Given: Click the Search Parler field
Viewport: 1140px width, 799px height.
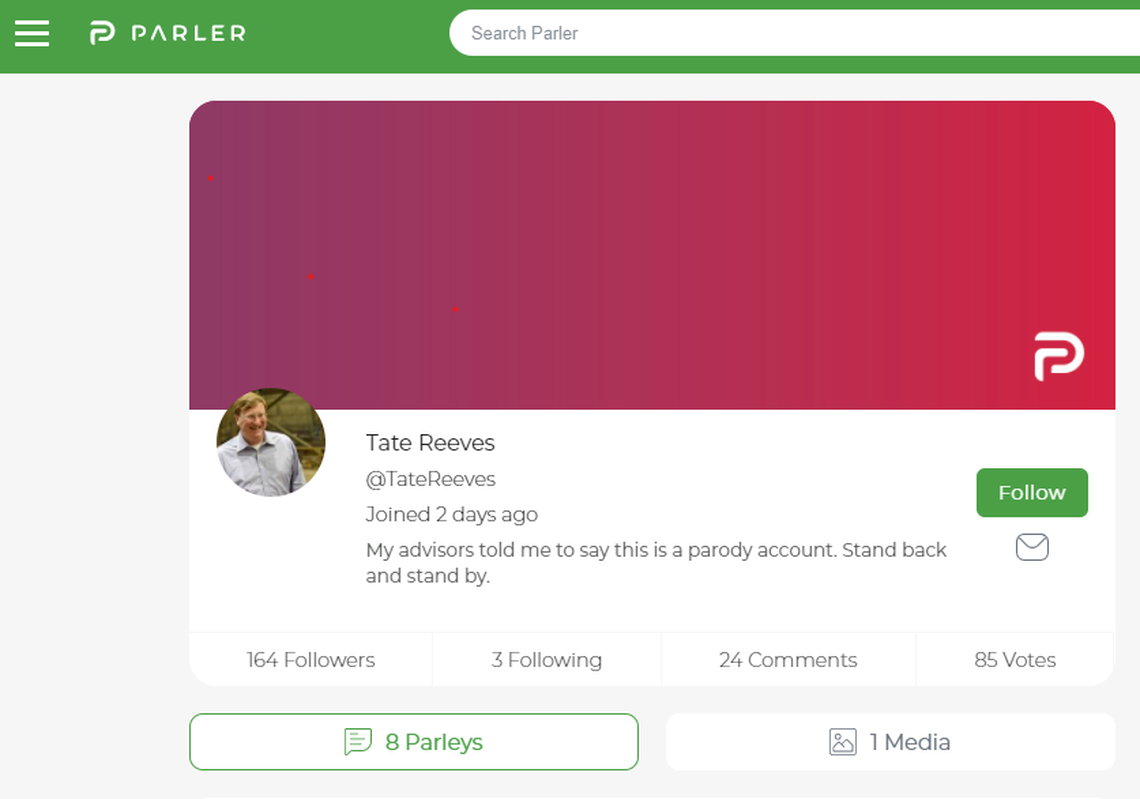Looking at the screenshot, I should (x=790, y=33).
